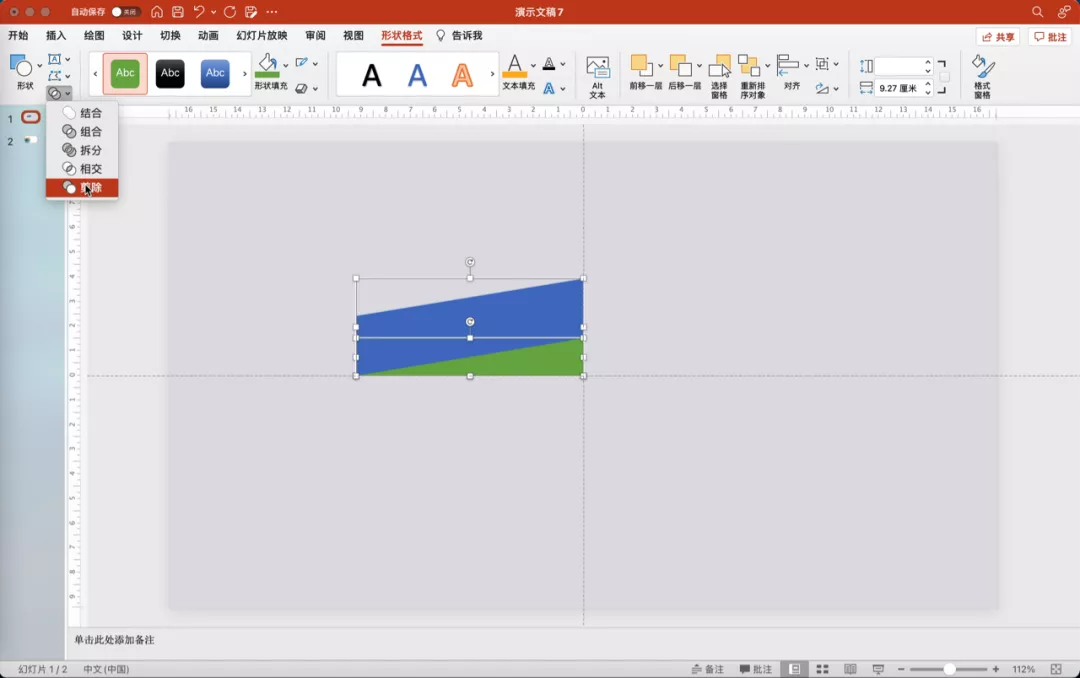Choose 剪除 (Subtract) from merge menu
Viewport: 1080px width, 678px height.
[x=82, y=187]
